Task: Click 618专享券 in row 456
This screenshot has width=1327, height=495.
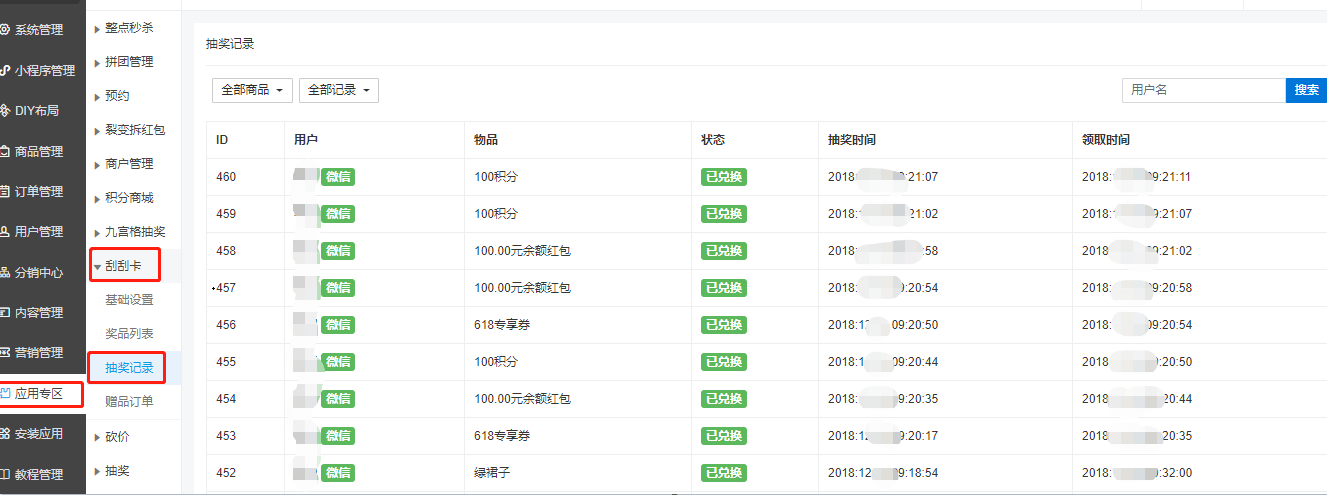Action: pos(502,325)
